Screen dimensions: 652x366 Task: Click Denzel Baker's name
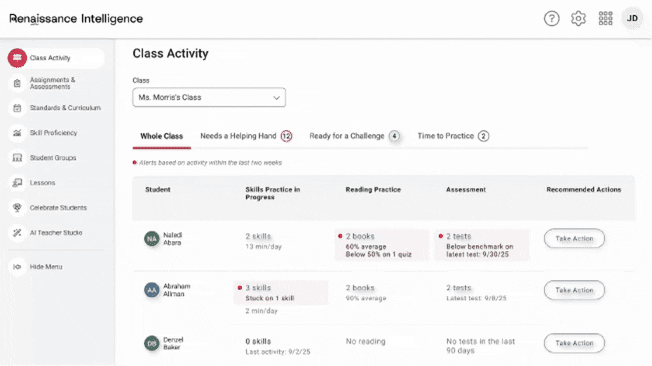(173, 343)
